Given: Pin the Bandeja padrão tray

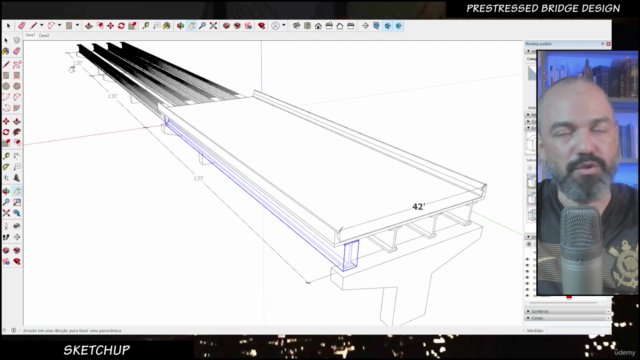Looking at the screenshot, I should coord(602,44).
